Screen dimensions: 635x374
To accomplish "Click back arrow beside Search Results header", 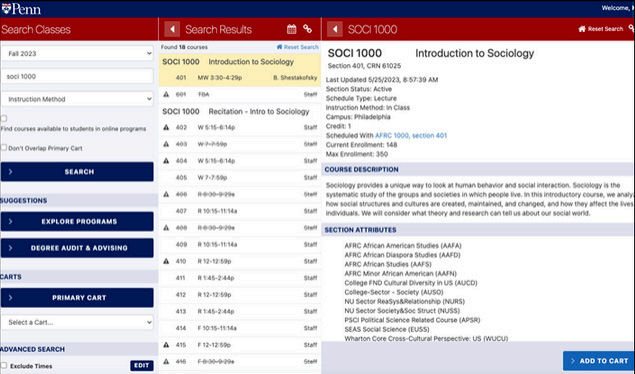I will pos(172,29).
